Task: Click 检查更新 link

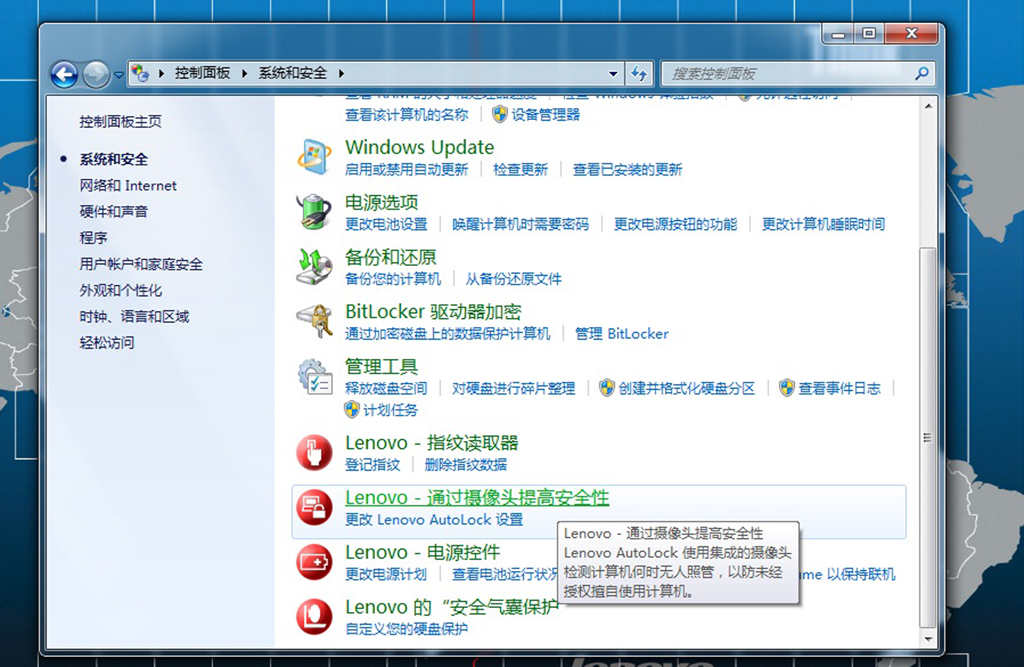Action: pyautogui.click(x=520, y=170)
